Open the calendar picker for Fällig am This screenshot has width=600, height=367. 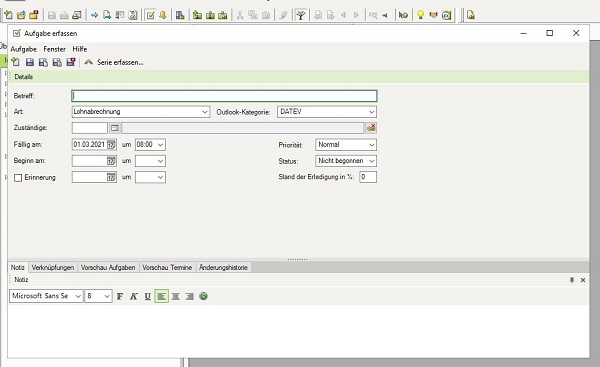click(111, 145)
